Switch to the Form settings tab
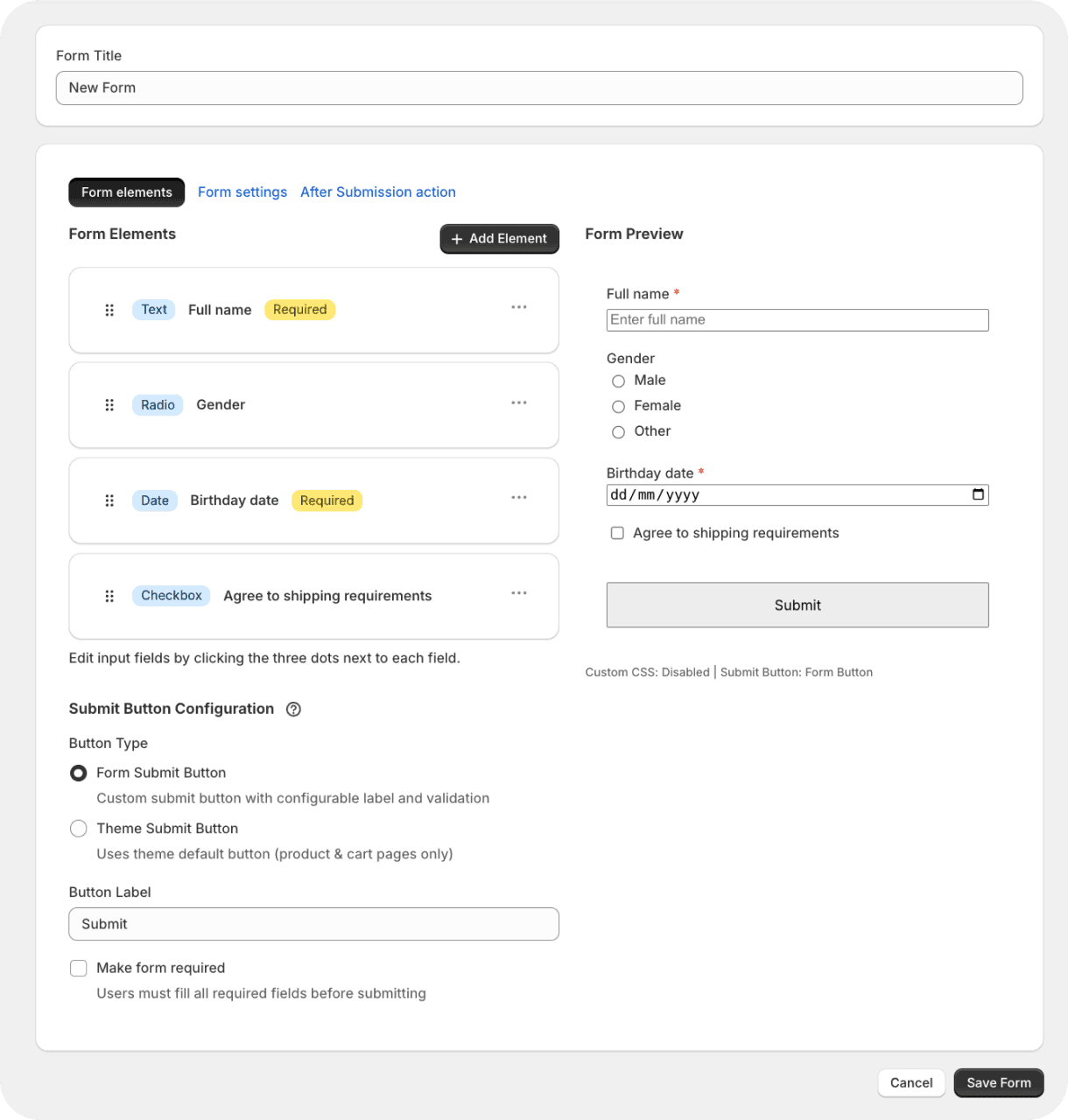The image size is (1068, 1120). (242, 192)
